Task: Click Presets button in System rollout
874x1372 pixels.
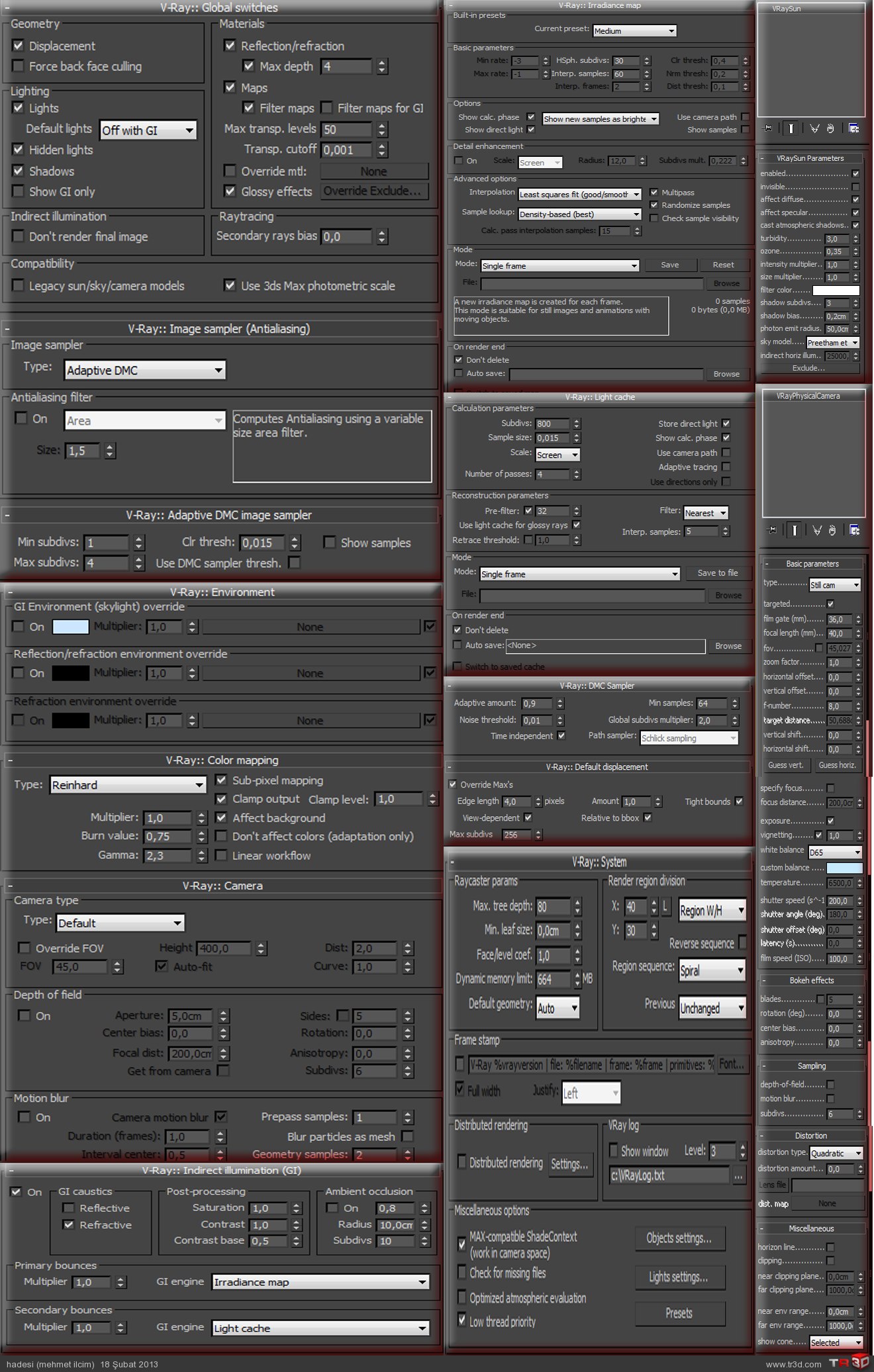Action: click(679, 1313)
